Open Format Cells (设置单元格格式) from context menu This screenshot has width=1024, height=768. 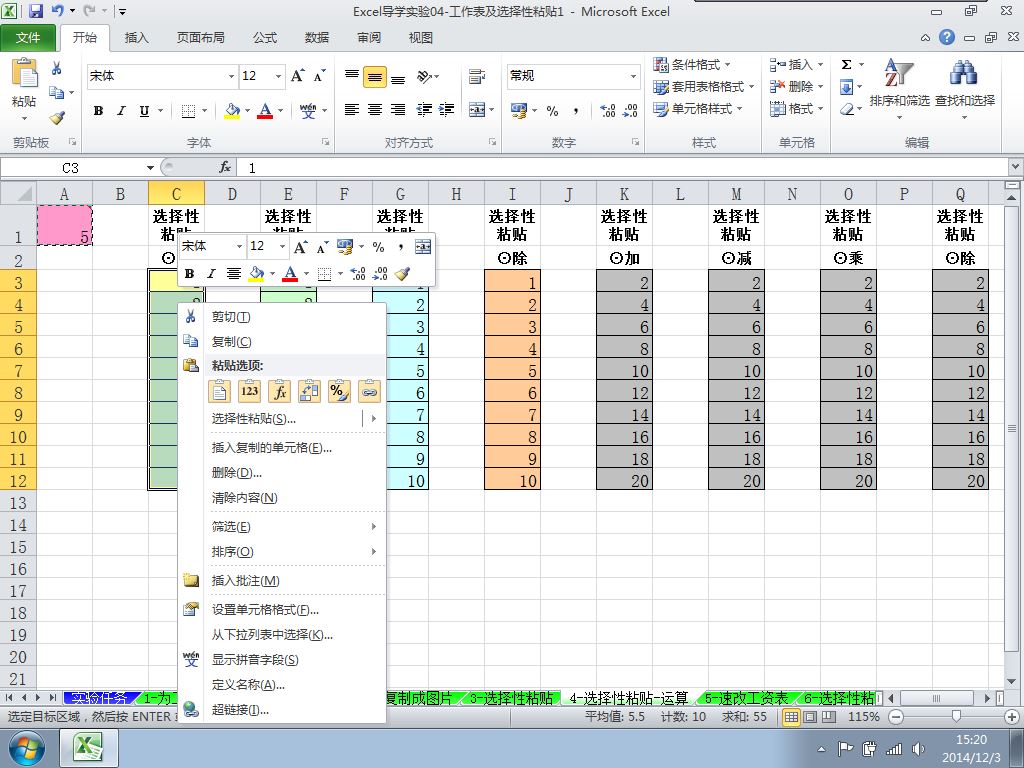click(x=282, y=610)
